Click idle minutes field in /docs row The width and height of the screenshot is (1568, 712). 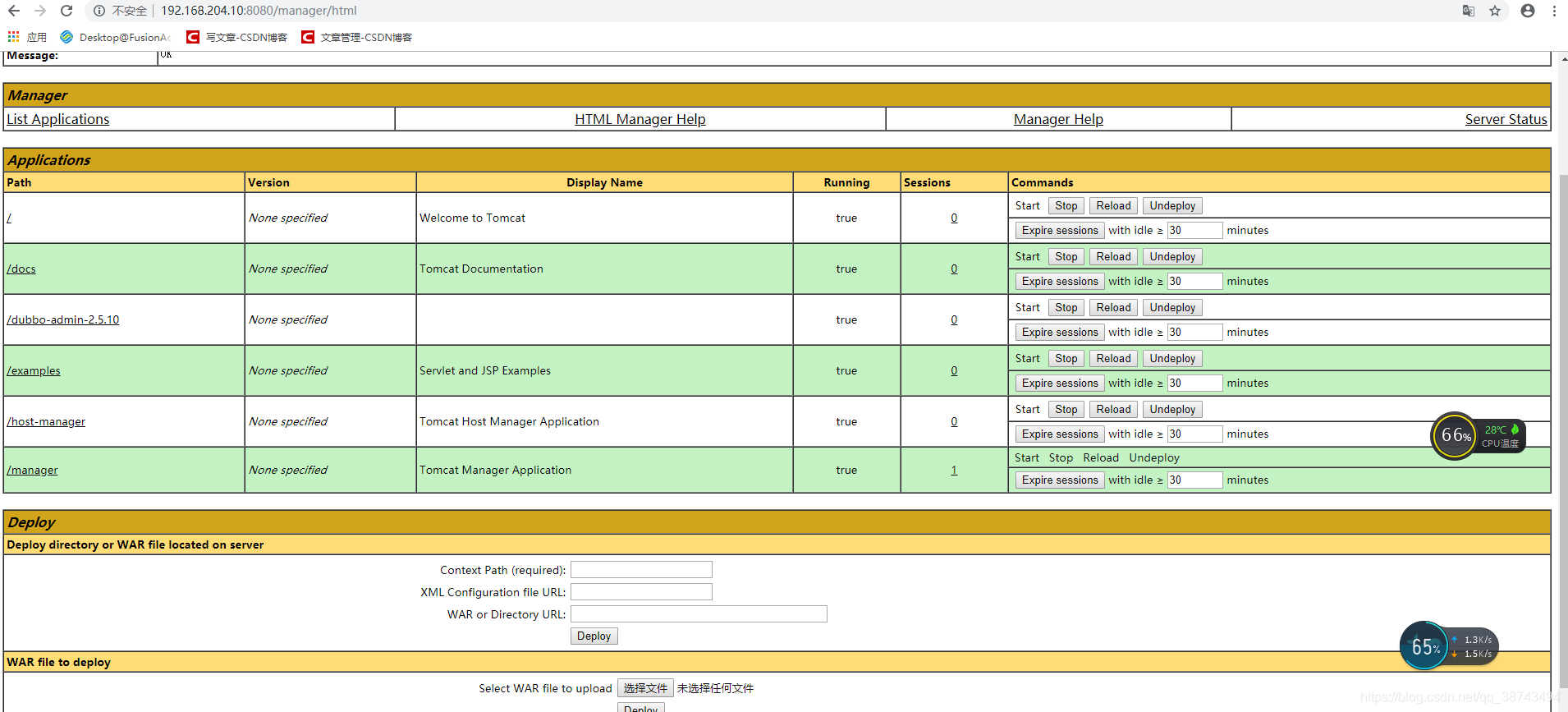point(1194,282)
